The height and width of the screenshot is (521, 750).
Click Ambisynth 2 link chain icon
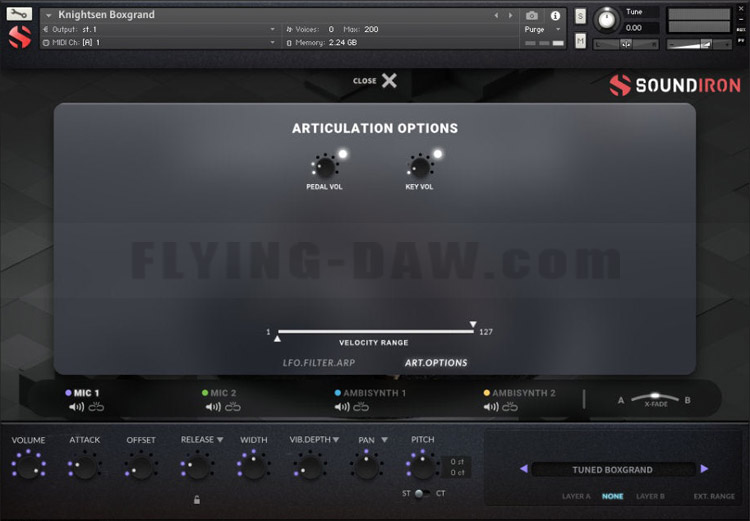(x=510, y=407)
